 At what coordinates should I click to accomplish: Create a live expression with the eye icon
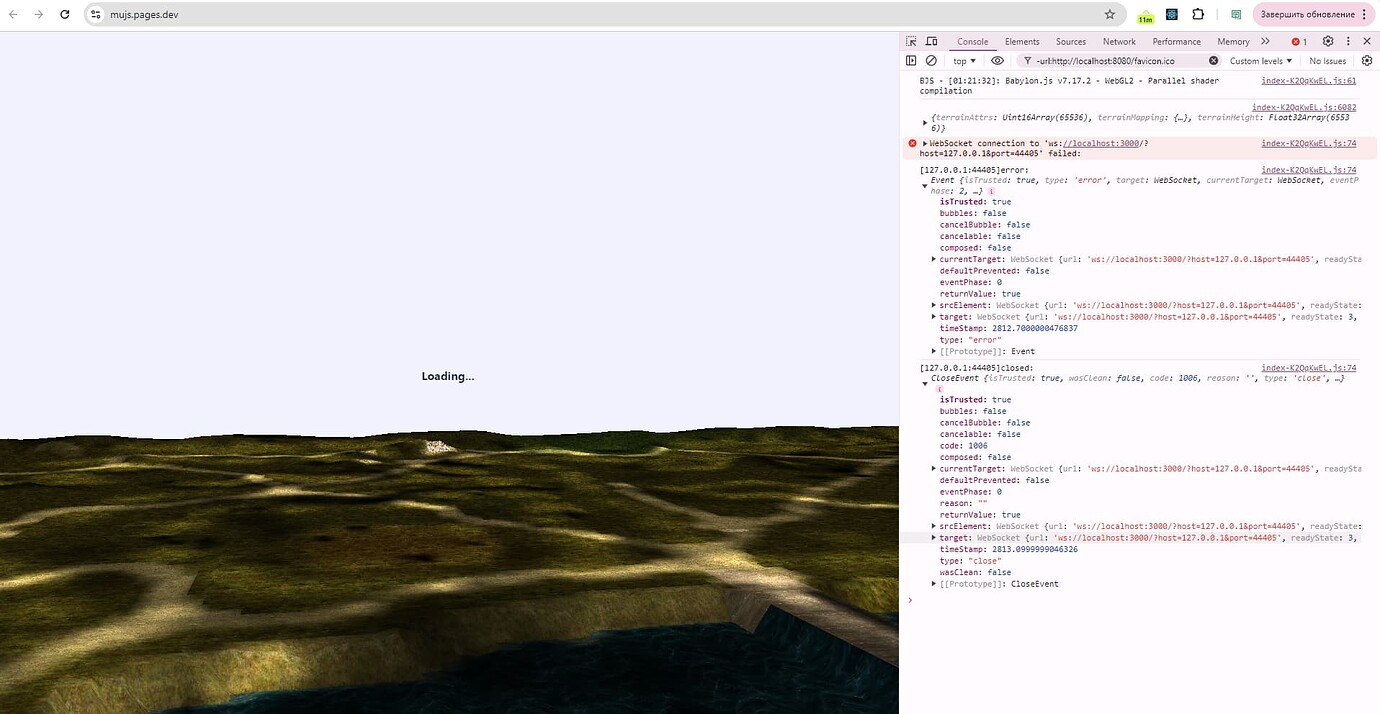point(997,60)
